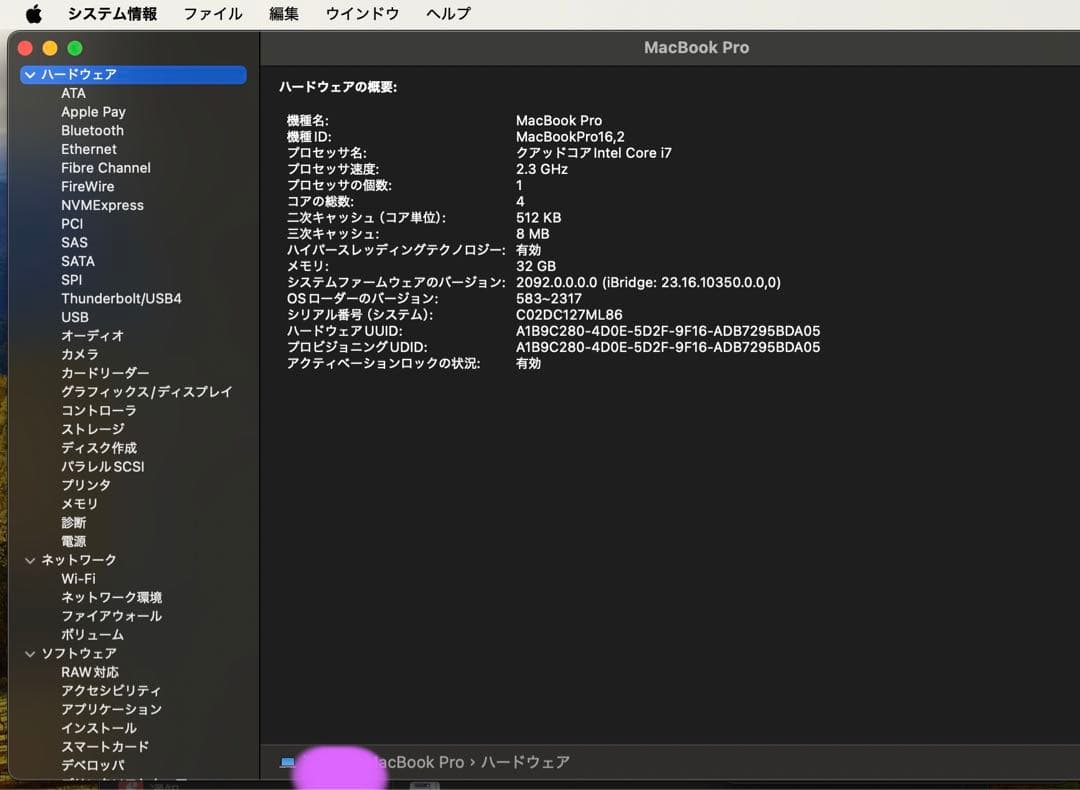Click the green zoom window button
This screenshot has width=1080, height=790.
point(75,48)
